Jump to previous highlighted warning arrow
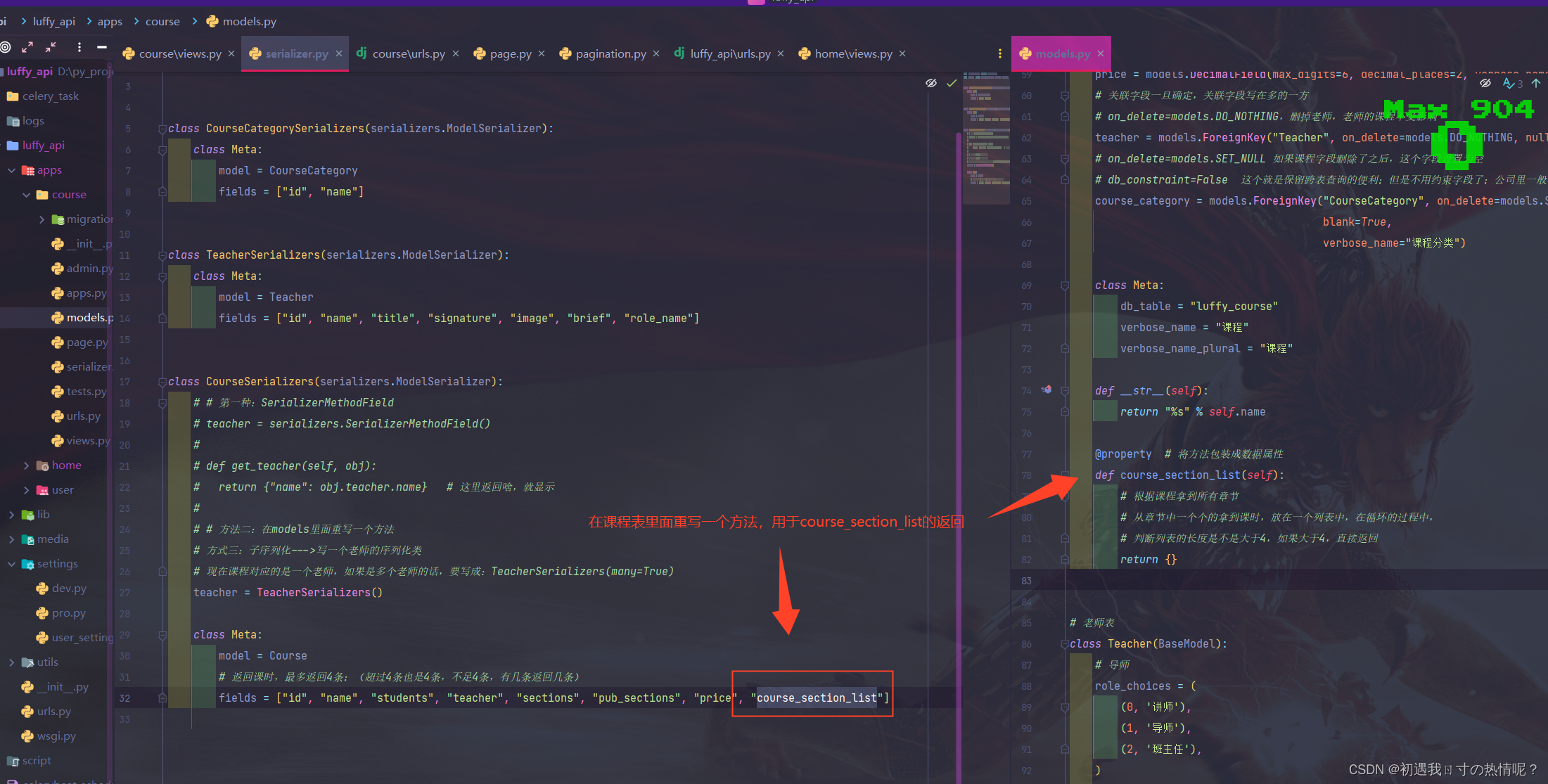Image resolution: width=1548 pixels, height=784 pixels. coord(1535,83)
